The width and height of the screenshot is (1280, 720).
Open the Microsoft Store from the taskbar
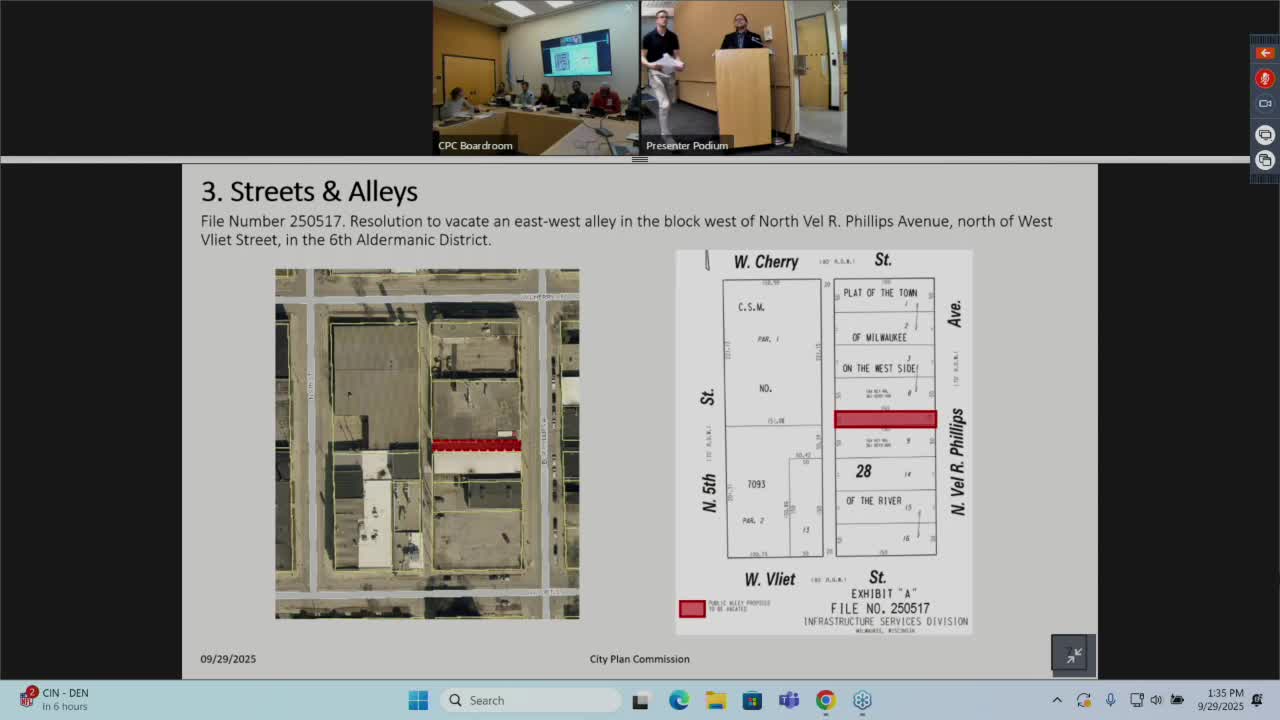[750, 700]
